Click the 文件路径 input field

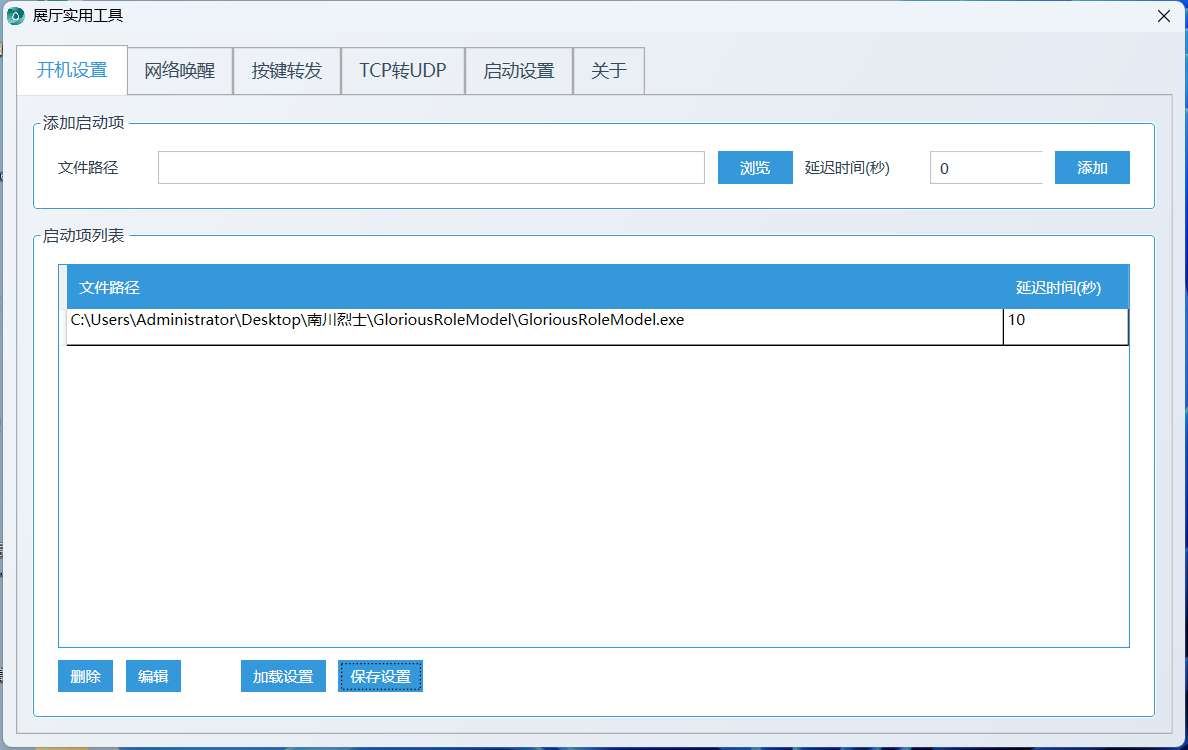[x=431, y=168]
